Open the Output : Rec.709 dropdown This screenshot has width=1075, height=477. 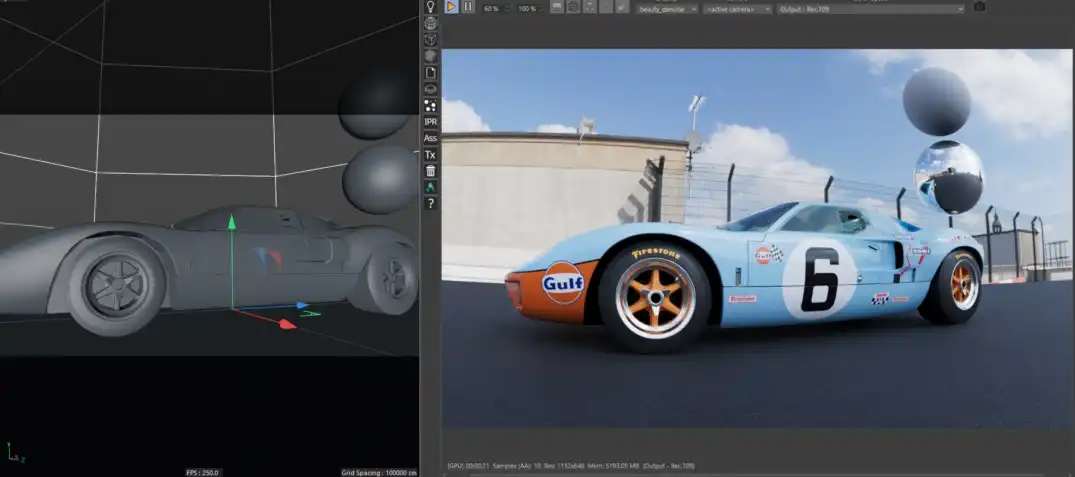(871, 9)
